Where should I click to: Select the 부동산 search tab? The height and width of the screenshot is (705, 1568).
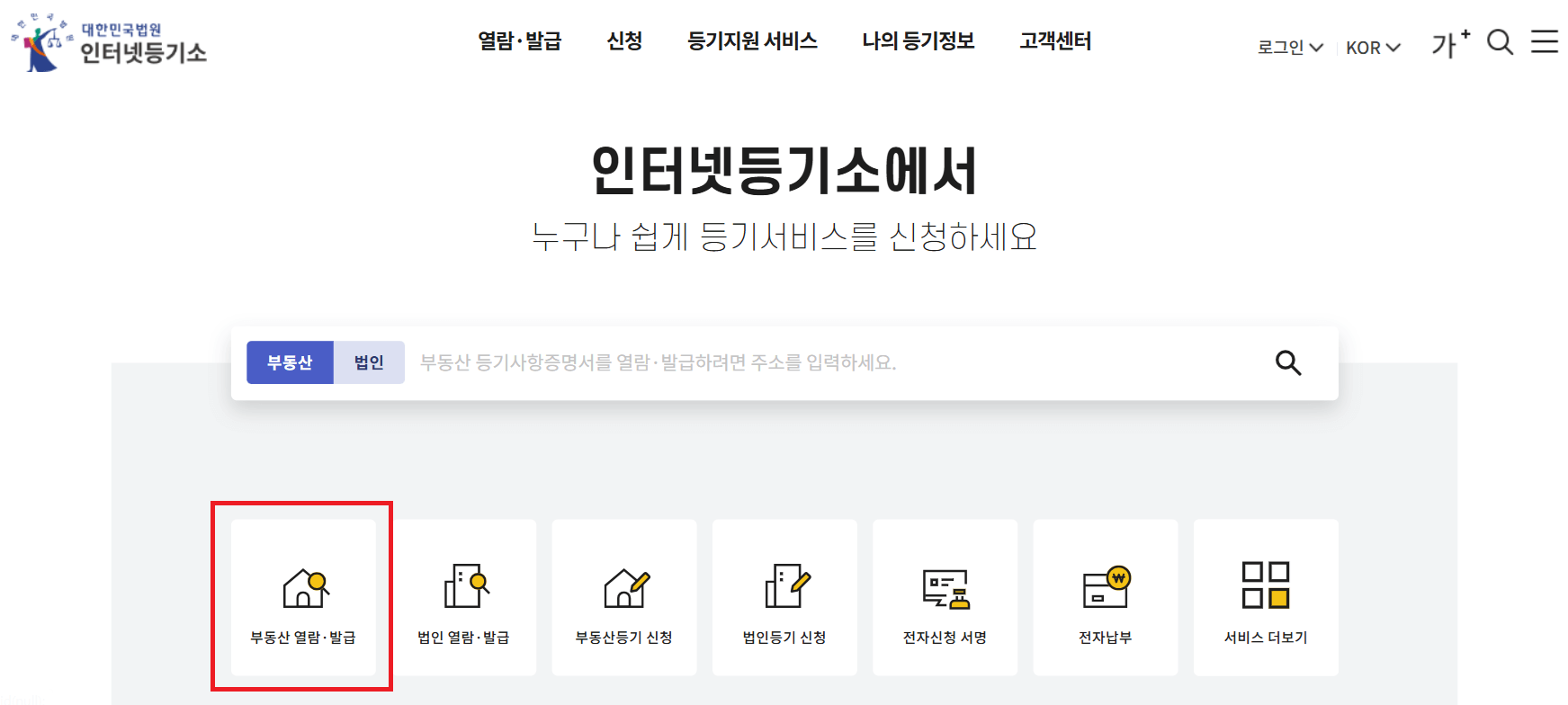[290, 362]
